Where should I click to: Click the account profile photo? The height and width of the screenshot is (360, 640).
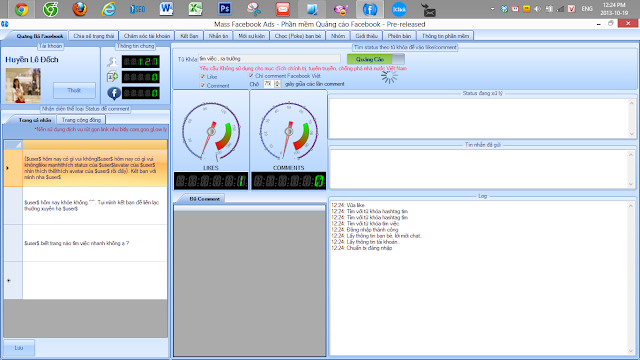click(x=23, y=85)
